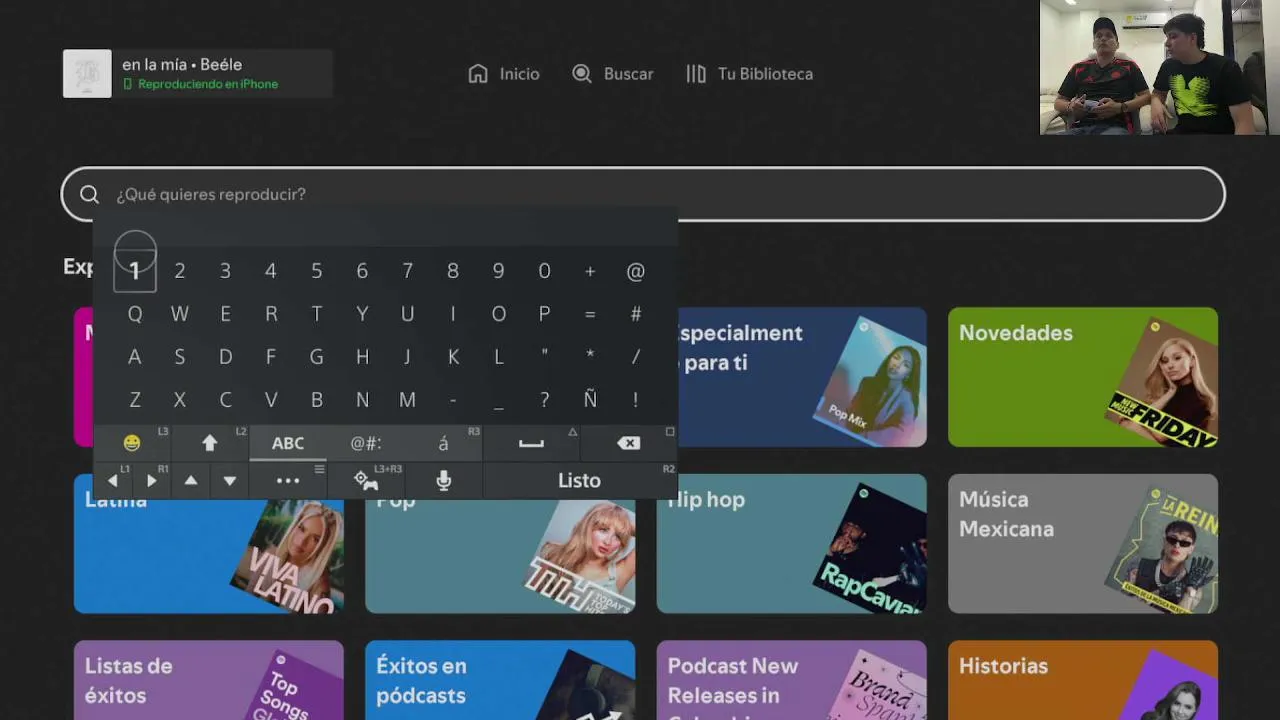Open the three-dots options key
Screen dimensions: 1280x720
click(x=288, y=481)
